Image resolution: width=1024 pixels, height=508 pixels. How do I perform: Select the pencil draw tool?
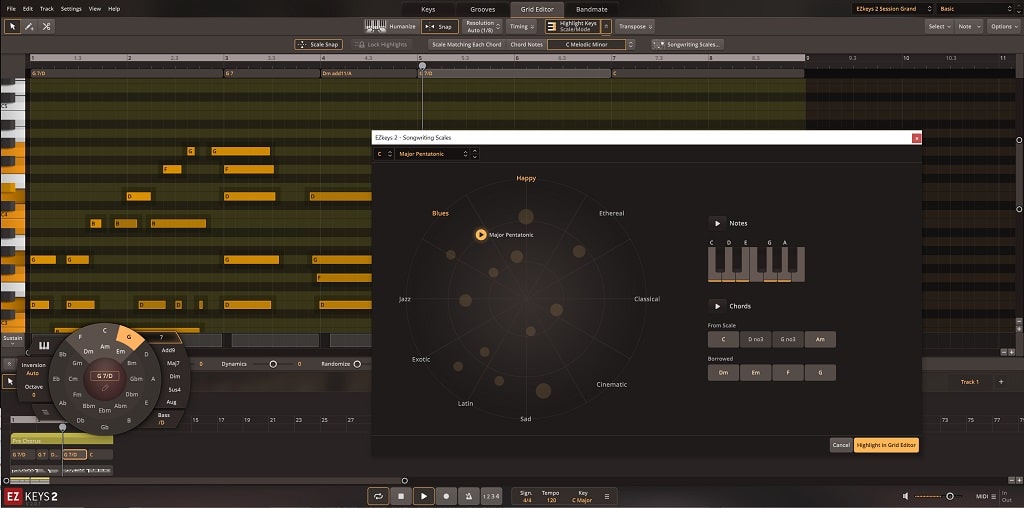click(29, 27)
